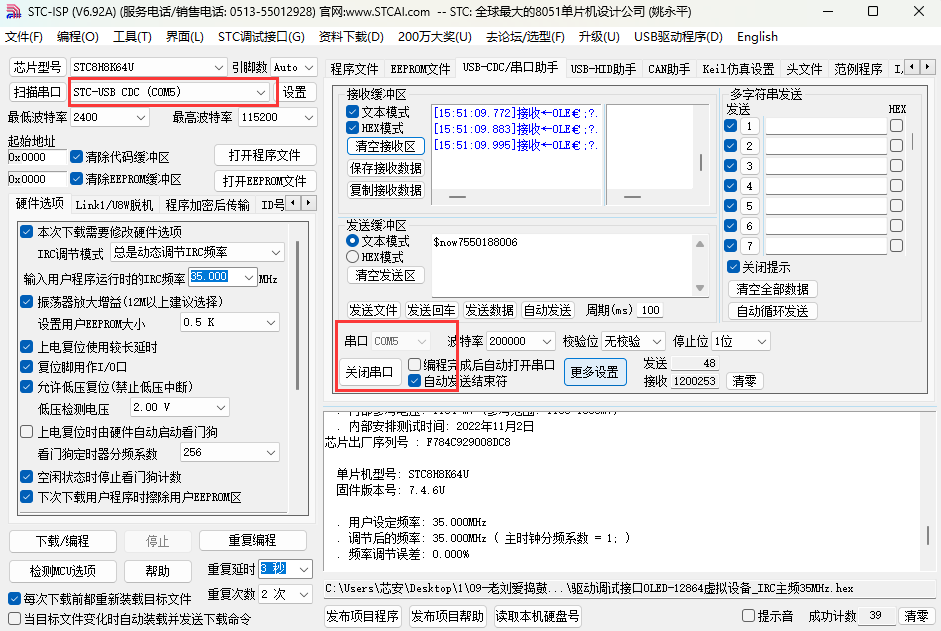Switch to the USB-HID助手 tab
Viewport: 941px width, 631px height.
(x=603, y=69)
